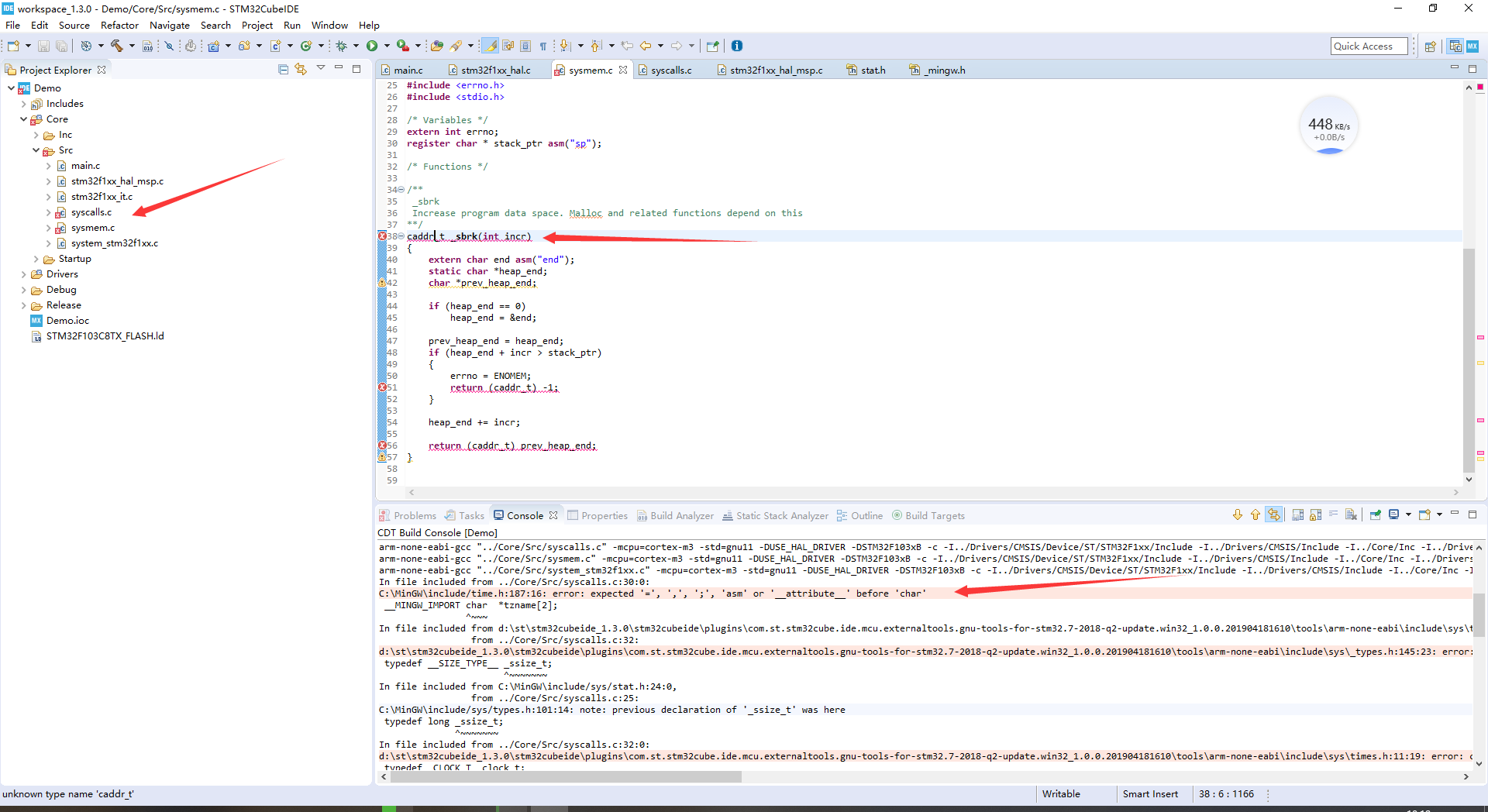
Task: Open the Source menu
Action: [74, 25]
